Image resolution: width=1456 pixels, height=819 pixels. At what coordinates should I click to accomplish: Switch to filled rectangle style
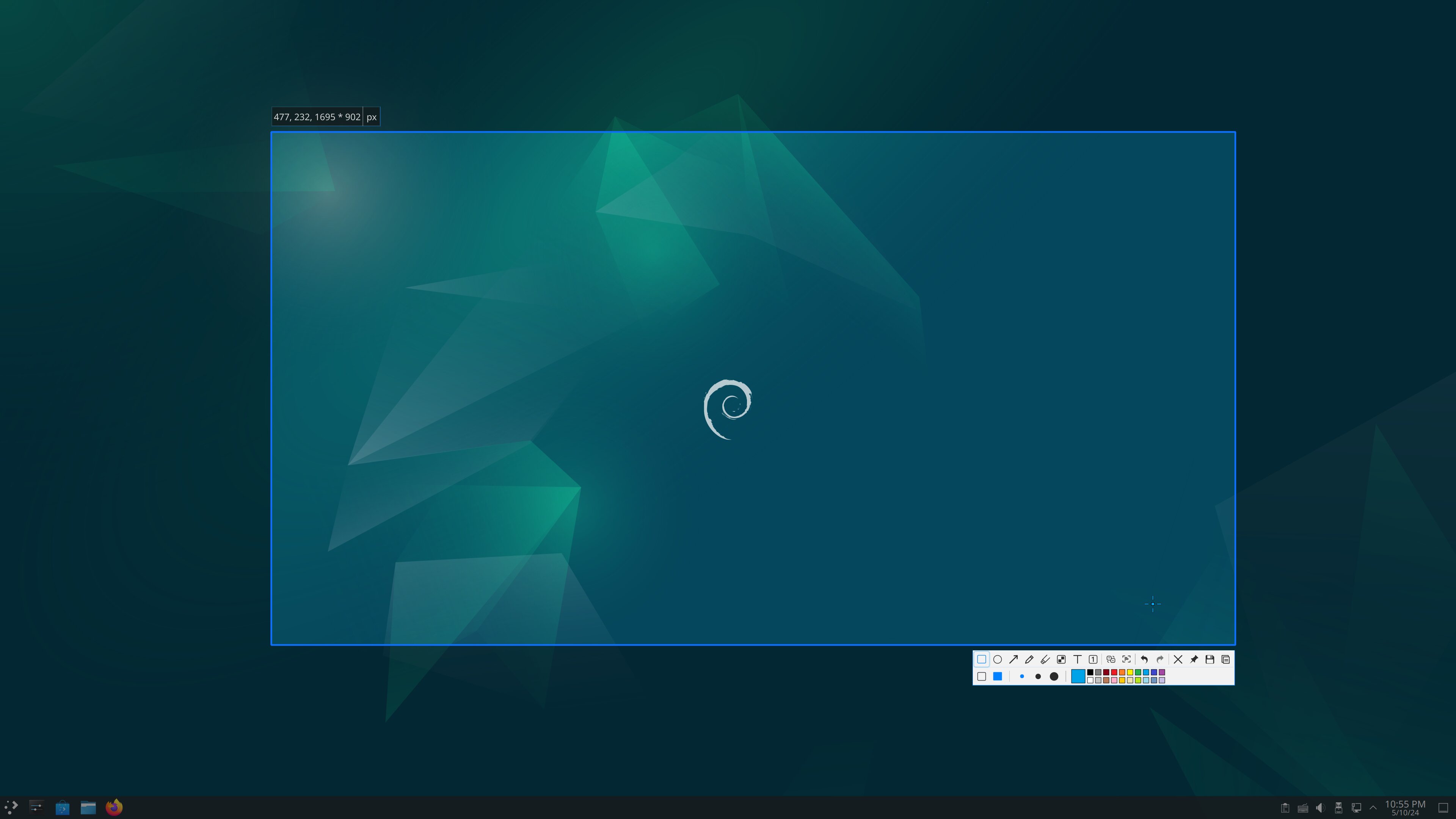click(x=998, y=676)
